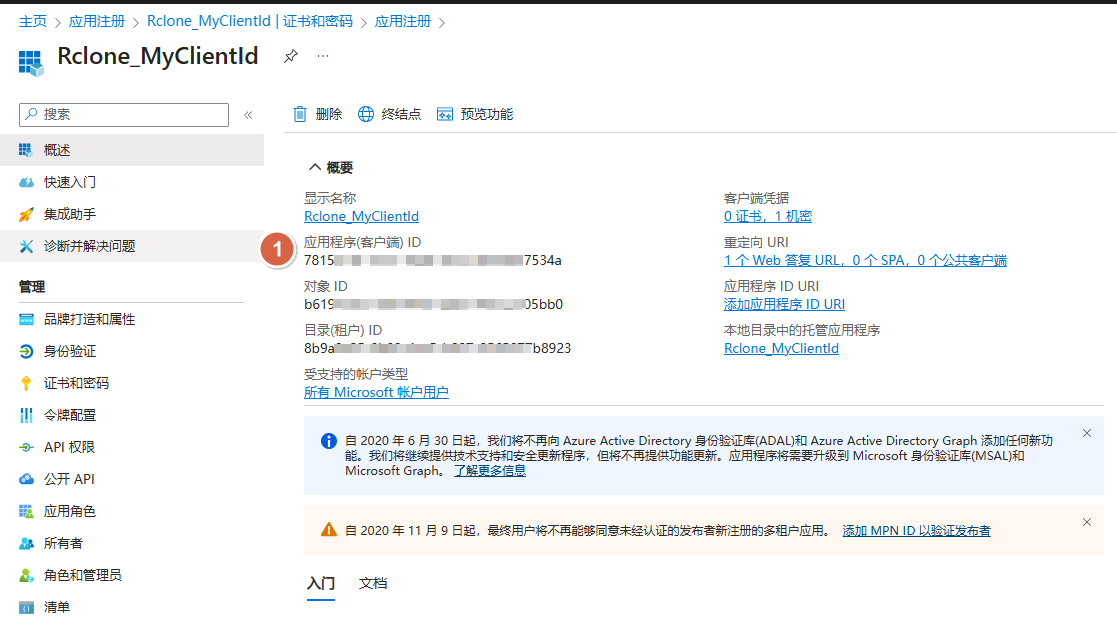Screen dimensions: 1117x628
Task: Navigate to 主页 in the breadcrumb
Action: (32, 21)
